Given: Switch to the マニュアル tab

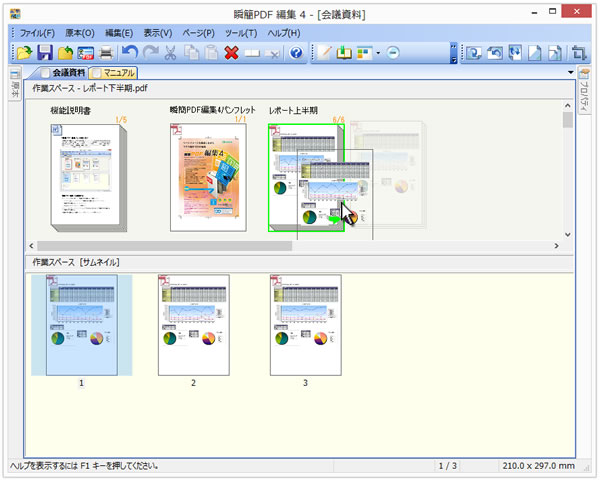Looking at the screenshot, I should [114, 72].
